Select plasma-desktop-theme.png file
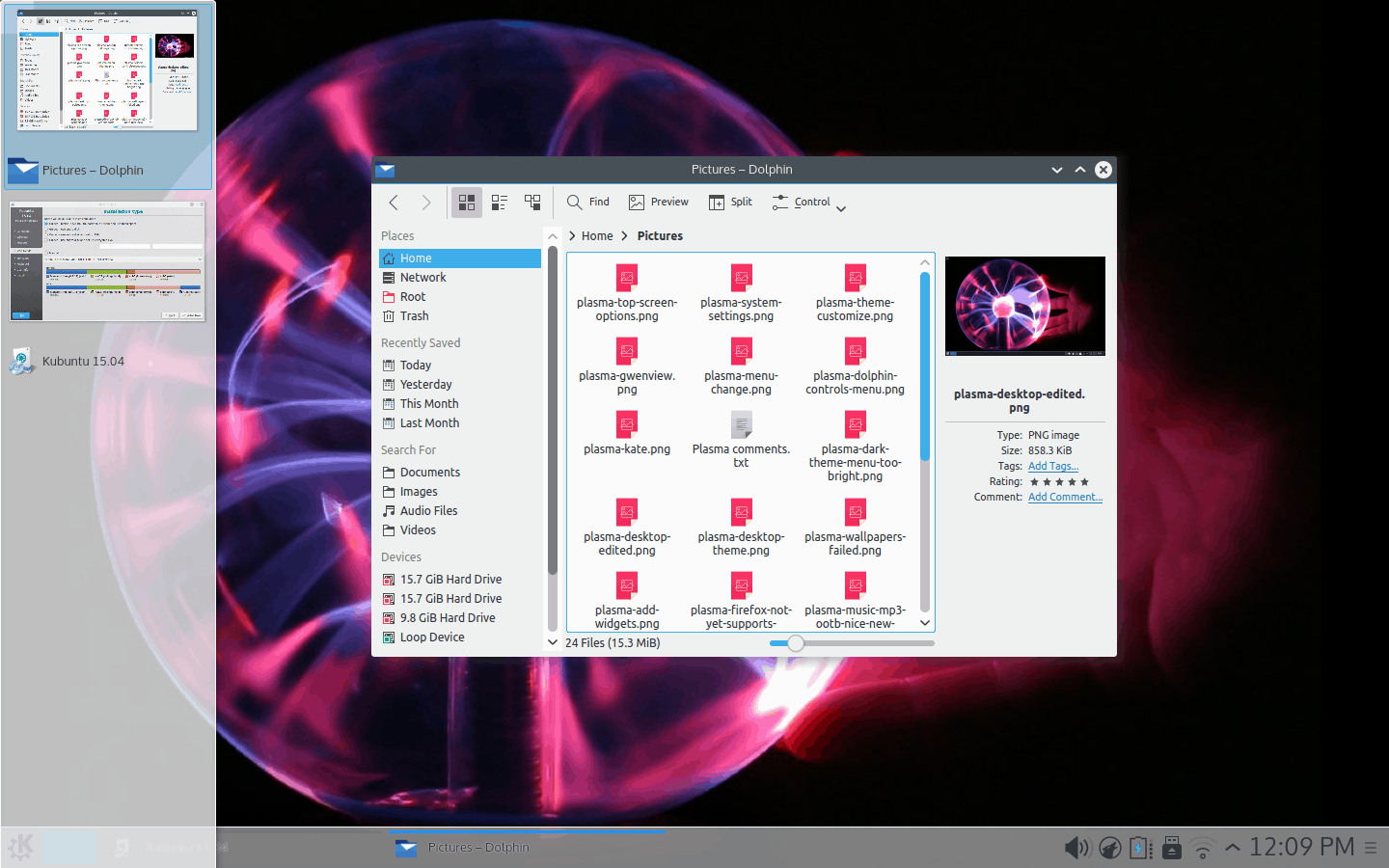Viewport: 1389px width, 868px height. click(741, 528)
